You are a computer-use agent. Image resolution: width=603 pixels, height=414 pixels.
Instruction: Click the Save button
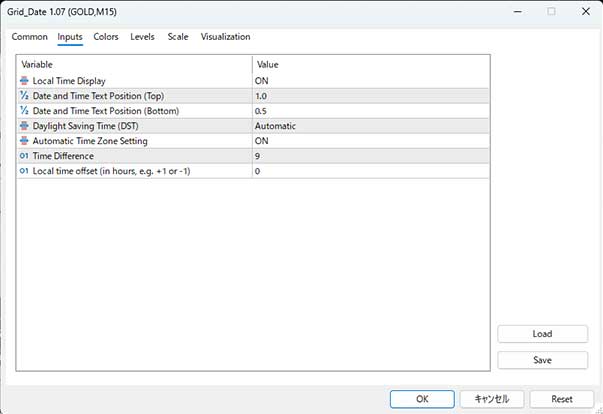(542, 360)
